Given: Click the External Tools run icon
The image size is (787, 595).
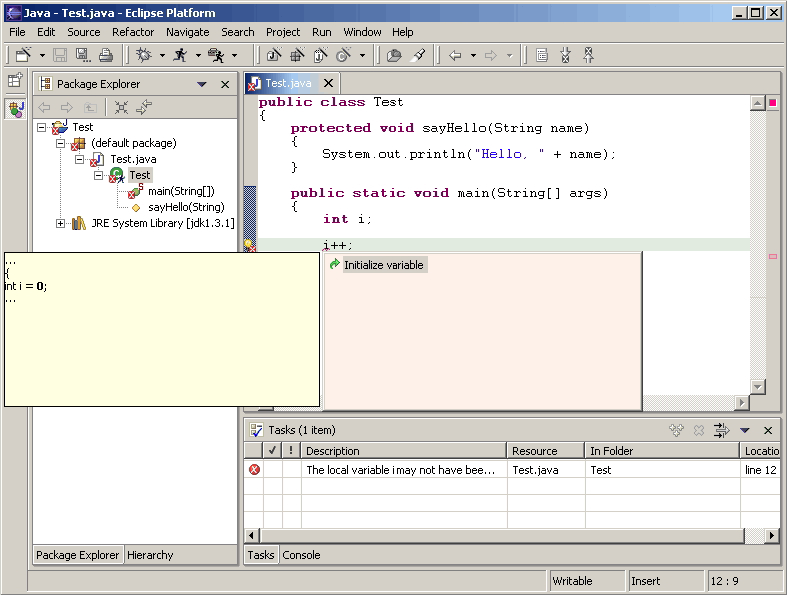Looking at the screenshot, I should click(x=216, y=55).
